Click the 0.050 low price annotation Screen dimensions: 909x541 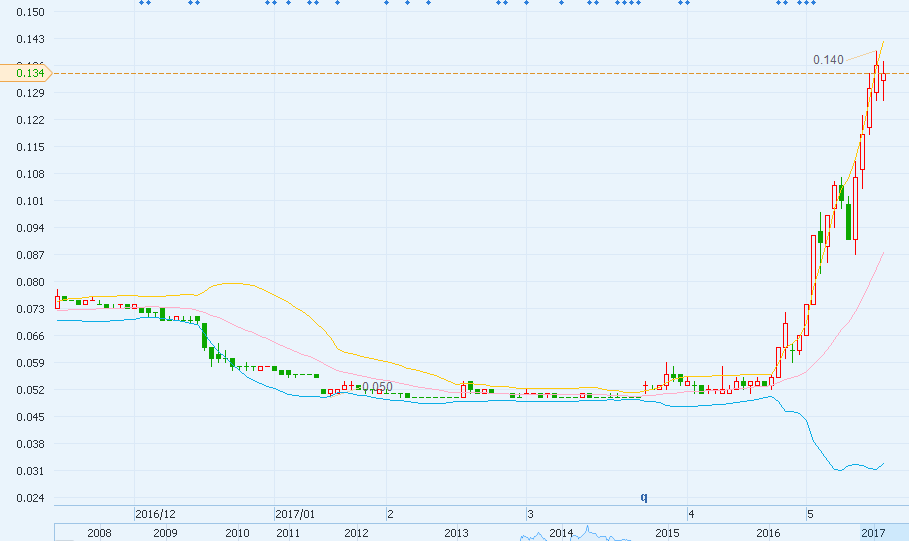(x=377, y=387)
